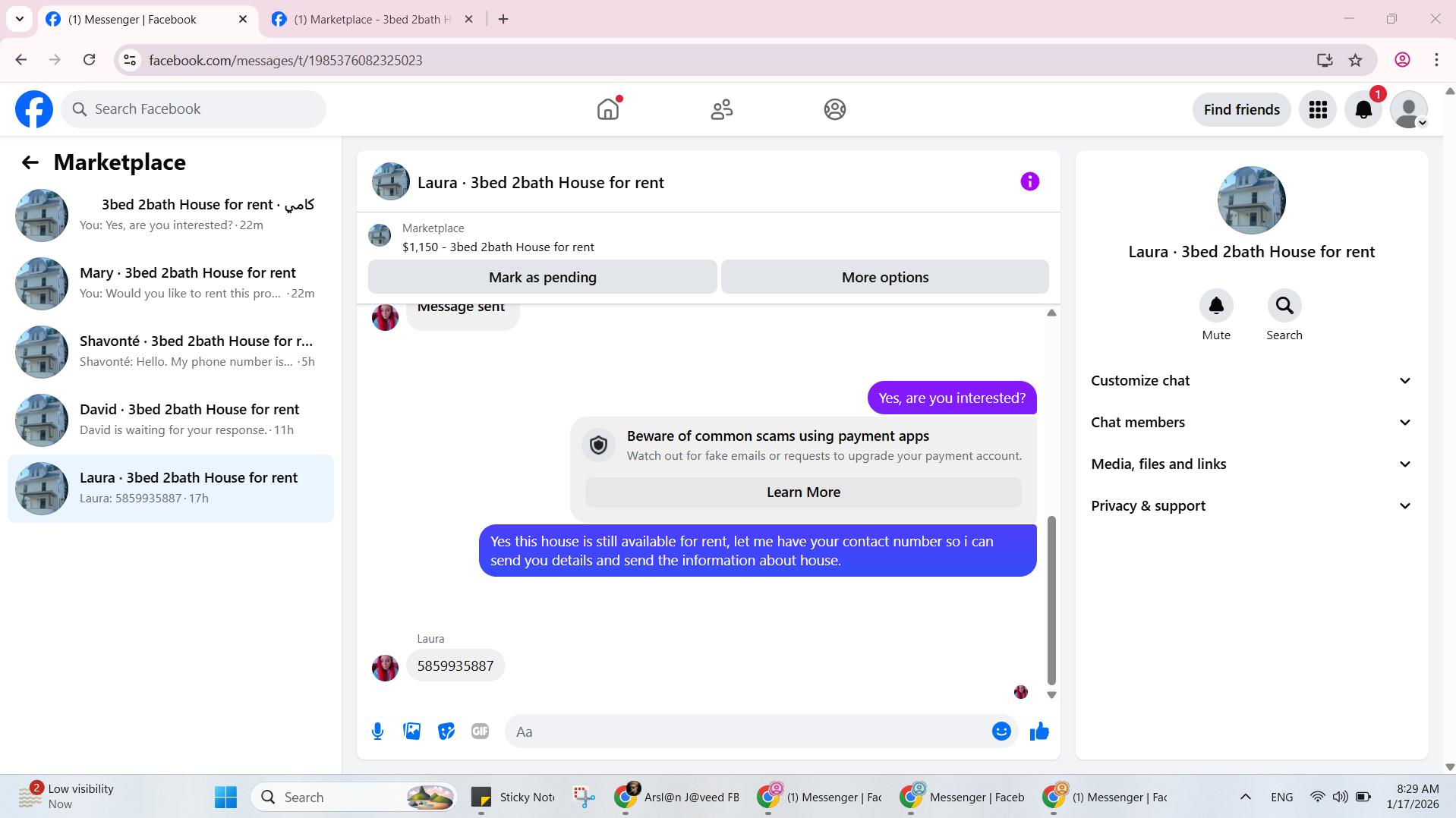The height and width of the screenshot is (818, 1456).
Task: Go back from Marketplace chats list
Action: pyautogui.click(x=30, y=162)
